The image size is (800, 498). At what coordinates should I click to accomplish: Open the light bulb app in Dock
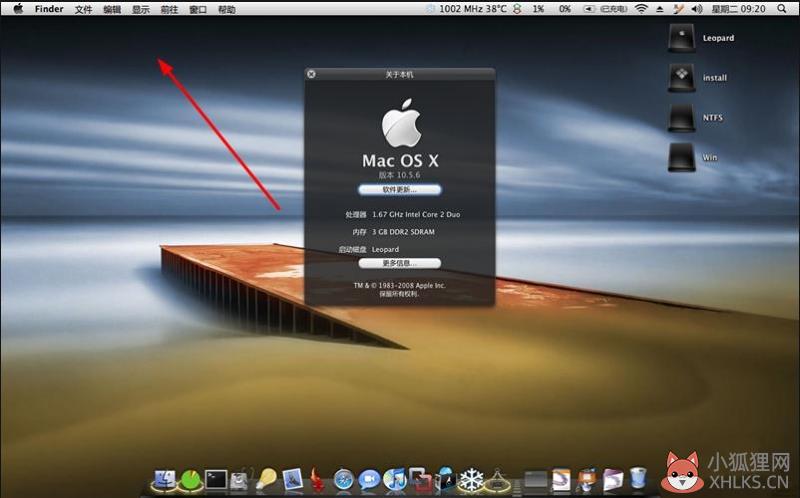[266, 480]
